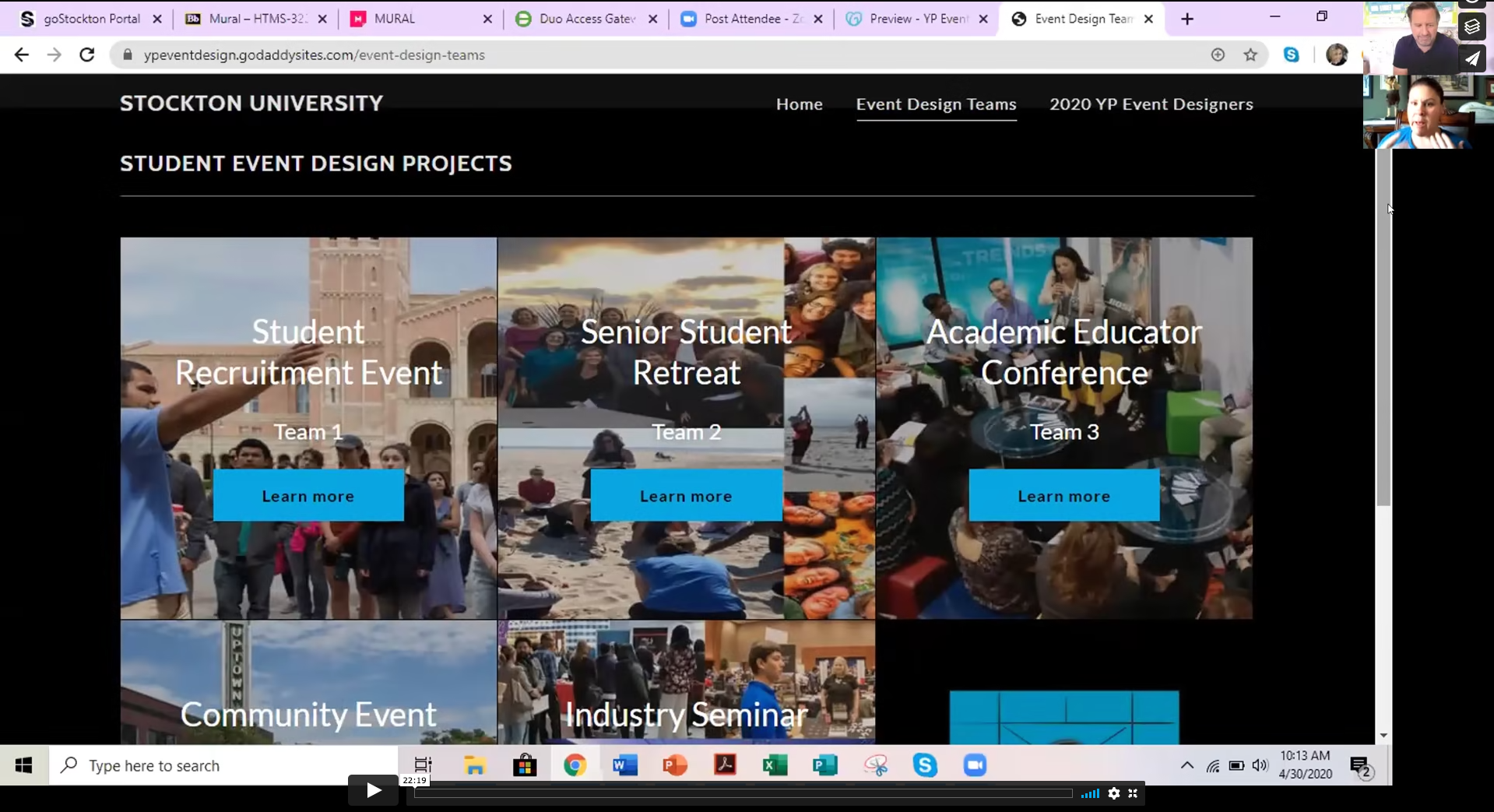Bookmark this page with star icon
The width and height of the screenshot is (1494, 812).
point(1250,54)
